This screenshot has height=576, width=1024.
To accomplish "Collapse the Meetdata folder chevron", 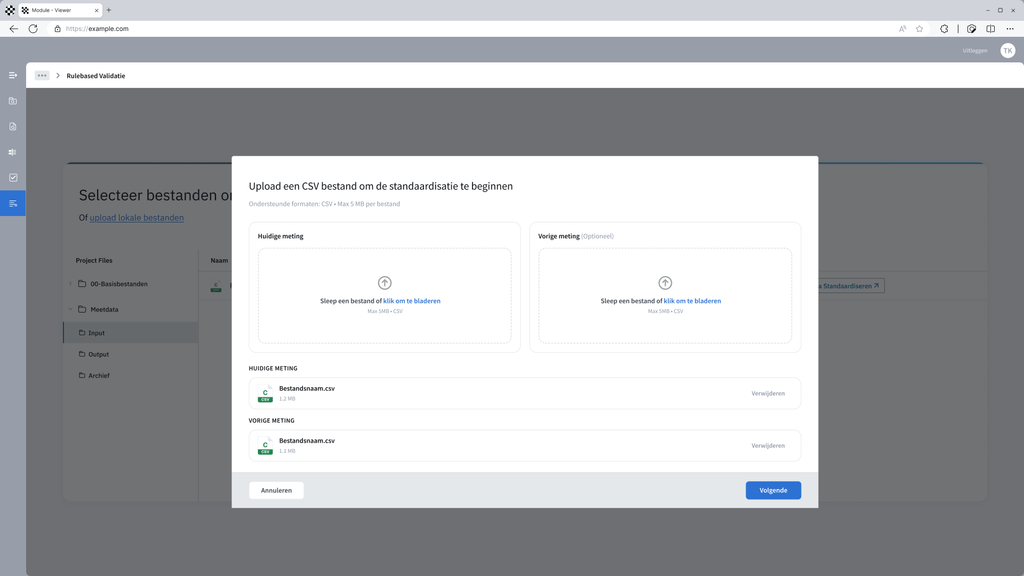I will [x=71, y=309].
